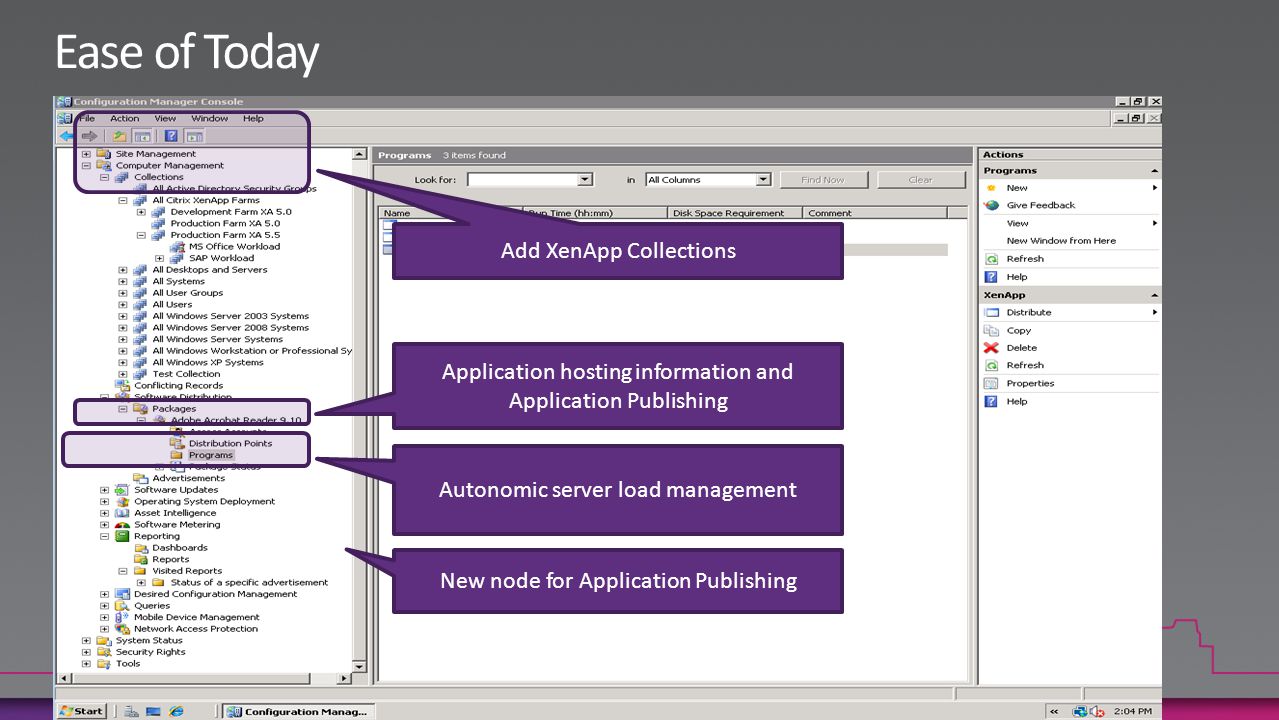
Task: Click the Disk Space Requirement column header
Action: pos(735,213)
